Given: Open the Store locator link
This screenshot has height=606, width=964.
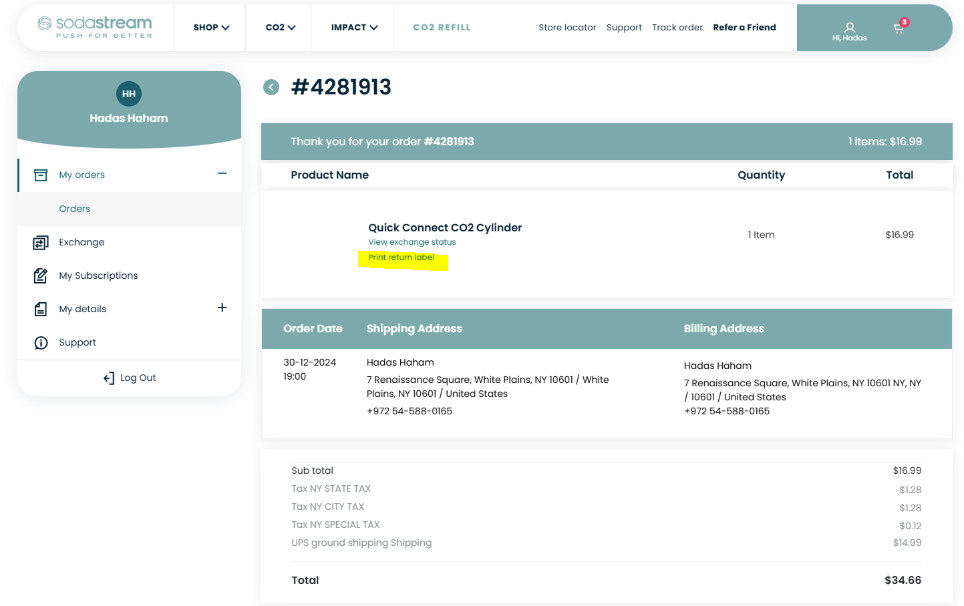Looking at the screenshot, I should tap(567, 28).
